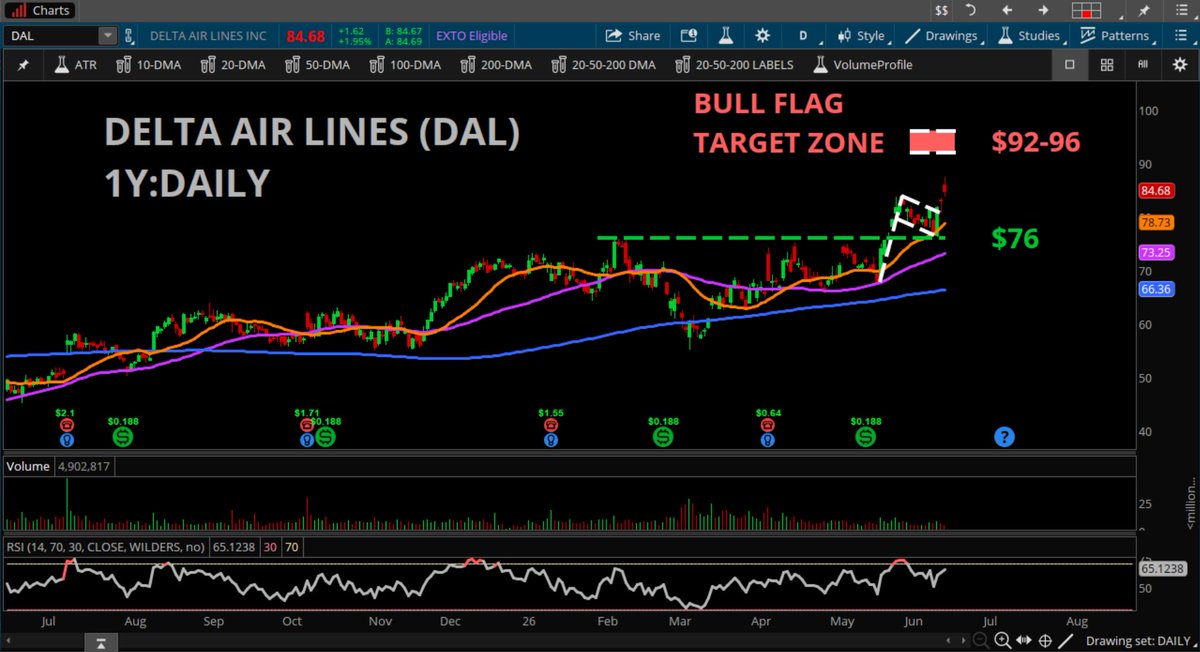The image size is (1200, 652).
Task: Pin the window using top-right pin icon
Action: pyautogui.click(x=1145, y=10)
